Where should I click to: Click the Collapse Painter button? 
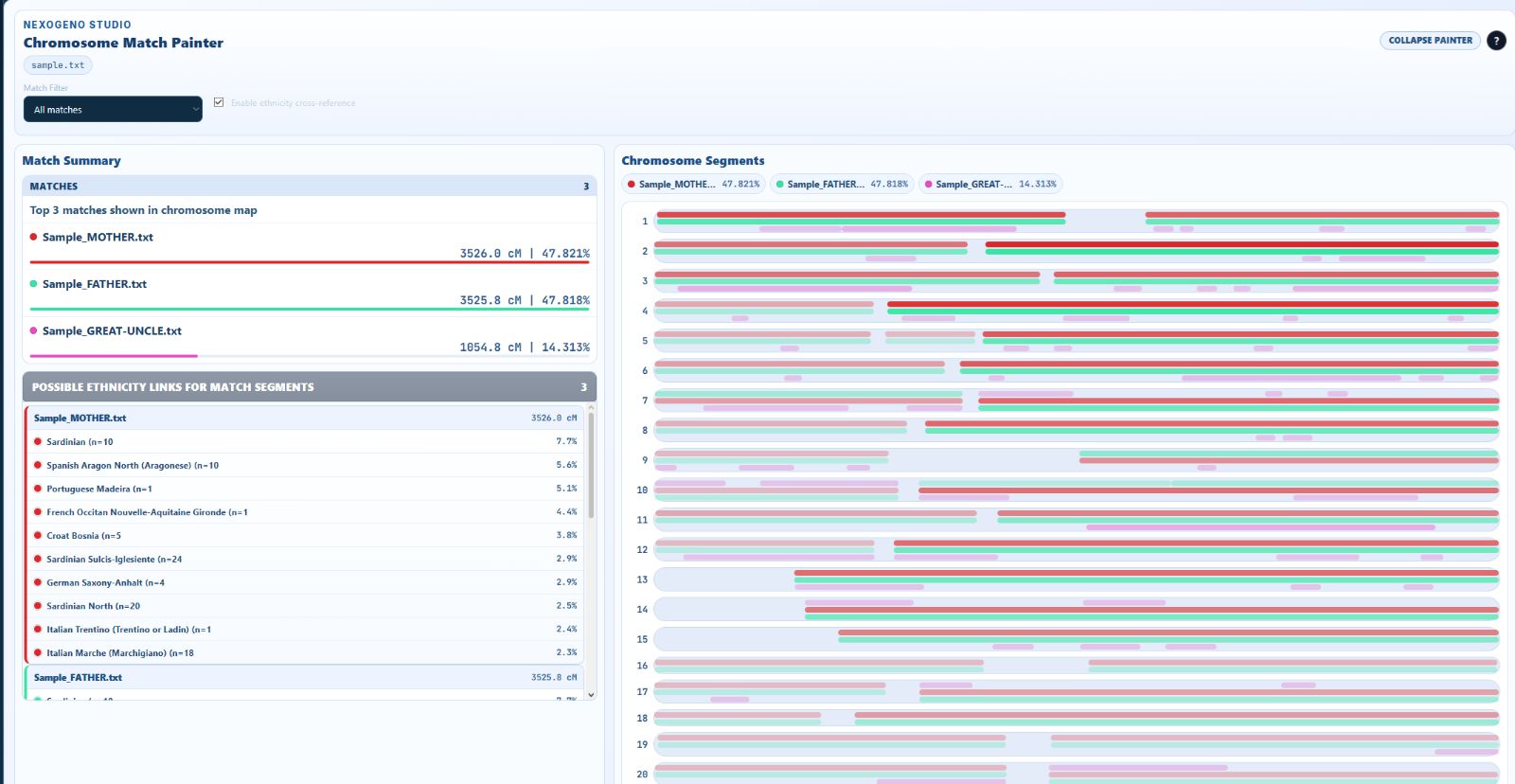pos(1430,41)
